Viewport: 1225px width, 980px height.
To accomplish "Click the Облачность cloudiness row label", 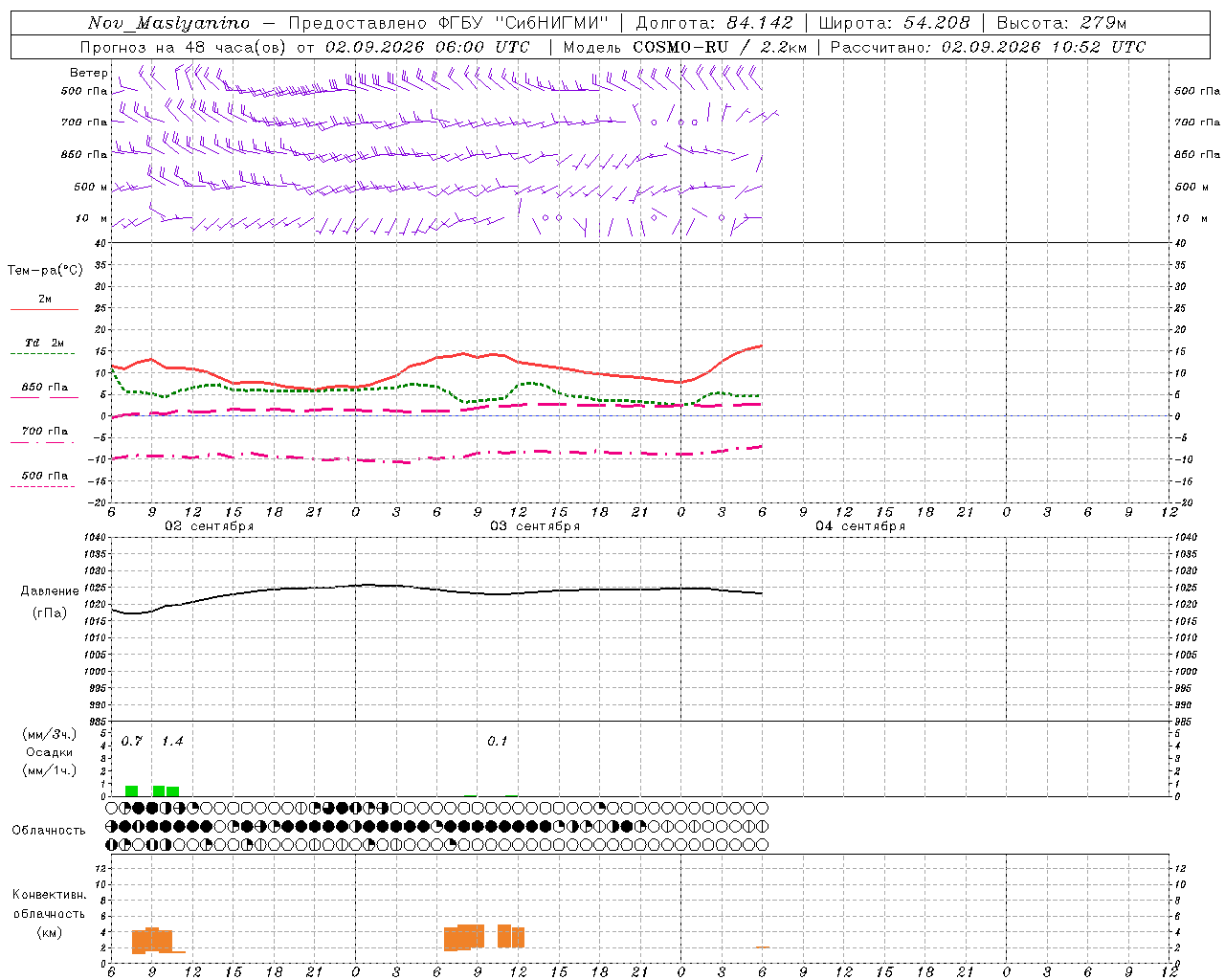I will coord(49,830).
